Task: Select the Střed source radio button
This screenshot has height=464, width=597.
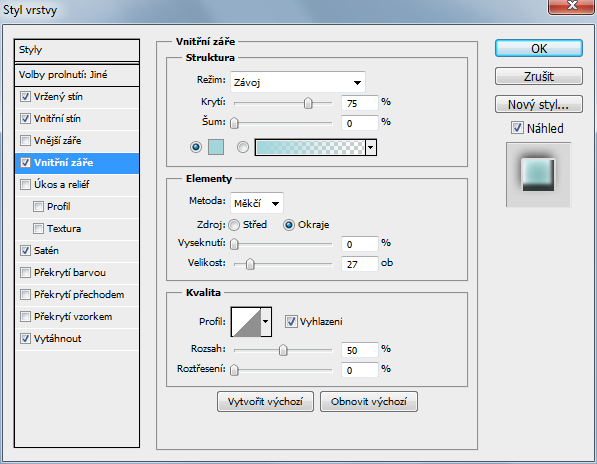Action: (x=234, y=225)
